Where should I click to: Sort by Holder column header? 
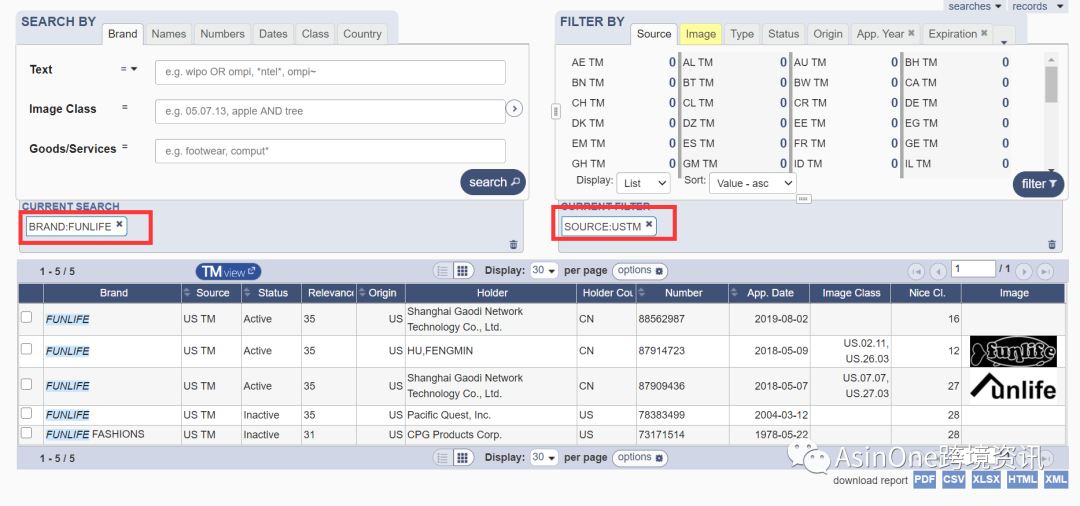pos(491,293)
